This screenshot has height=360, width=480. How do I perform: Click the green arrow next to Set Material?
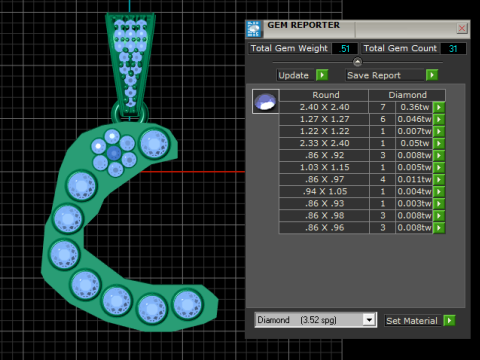pos(449,321)
